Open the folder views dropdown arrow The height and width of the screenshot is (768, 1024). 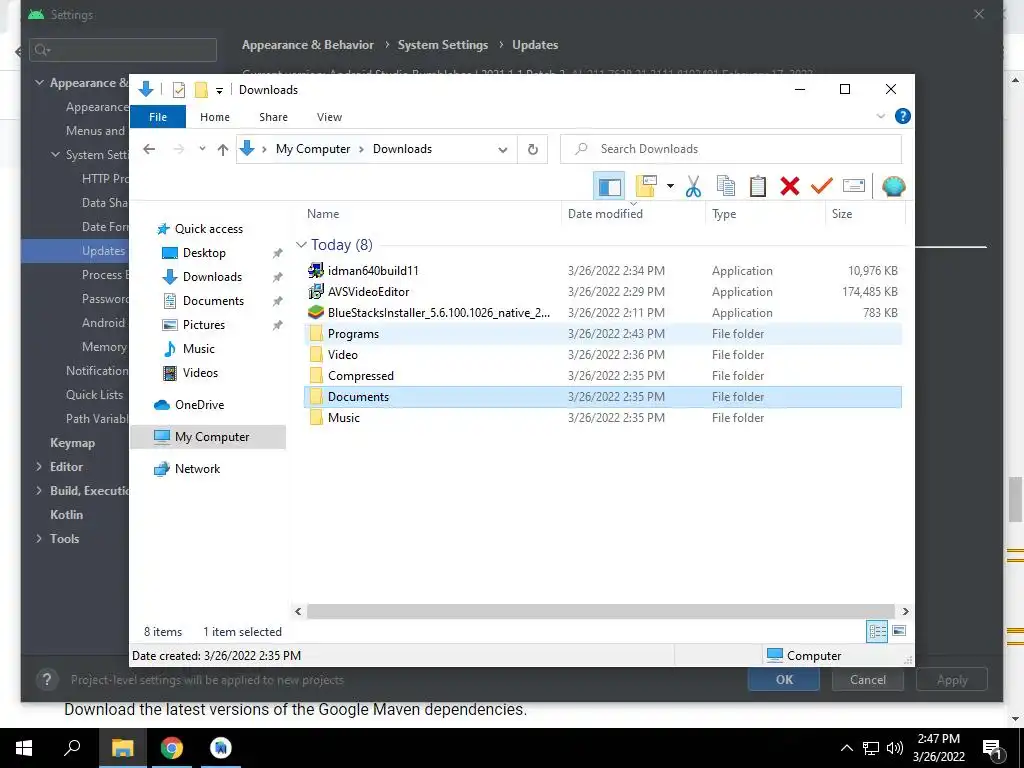point(670,186)
